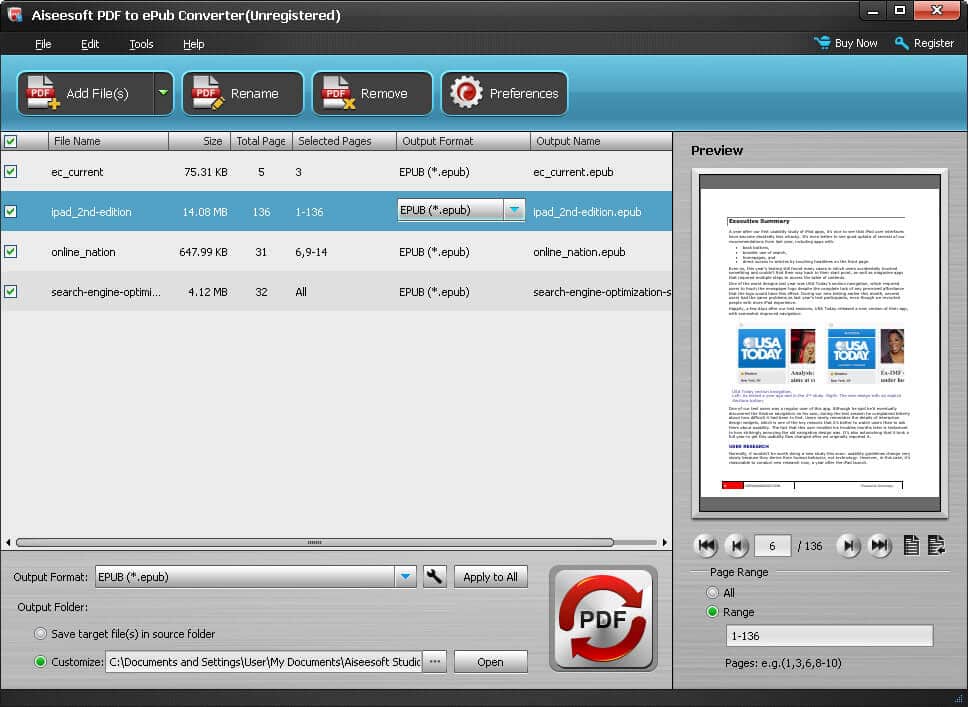Image resolution: width=968 pixels, height=707 pixels.
Task: Click right arrow of horizontal scrollbar
Action: [664, 542]
